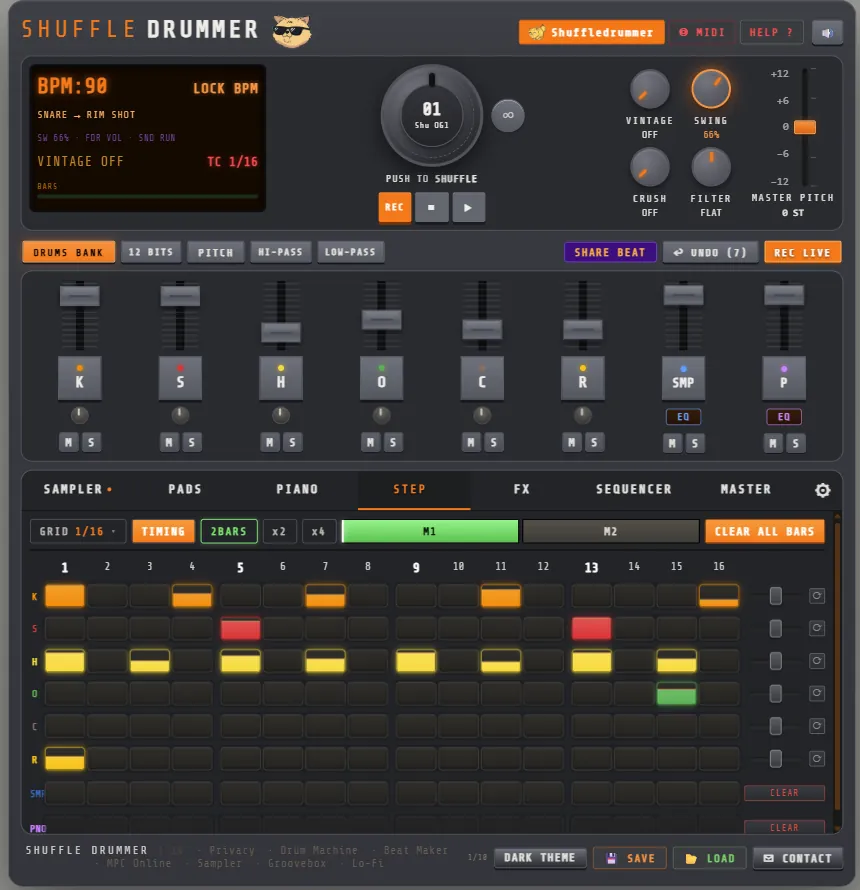Toggle the TIMING button

pyautogui.click(x=163, y=531)
